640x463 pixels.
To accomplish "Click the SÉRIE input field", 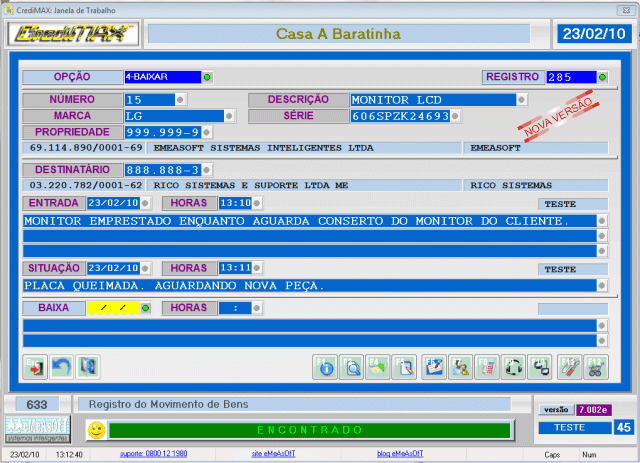I will [399, 116].
